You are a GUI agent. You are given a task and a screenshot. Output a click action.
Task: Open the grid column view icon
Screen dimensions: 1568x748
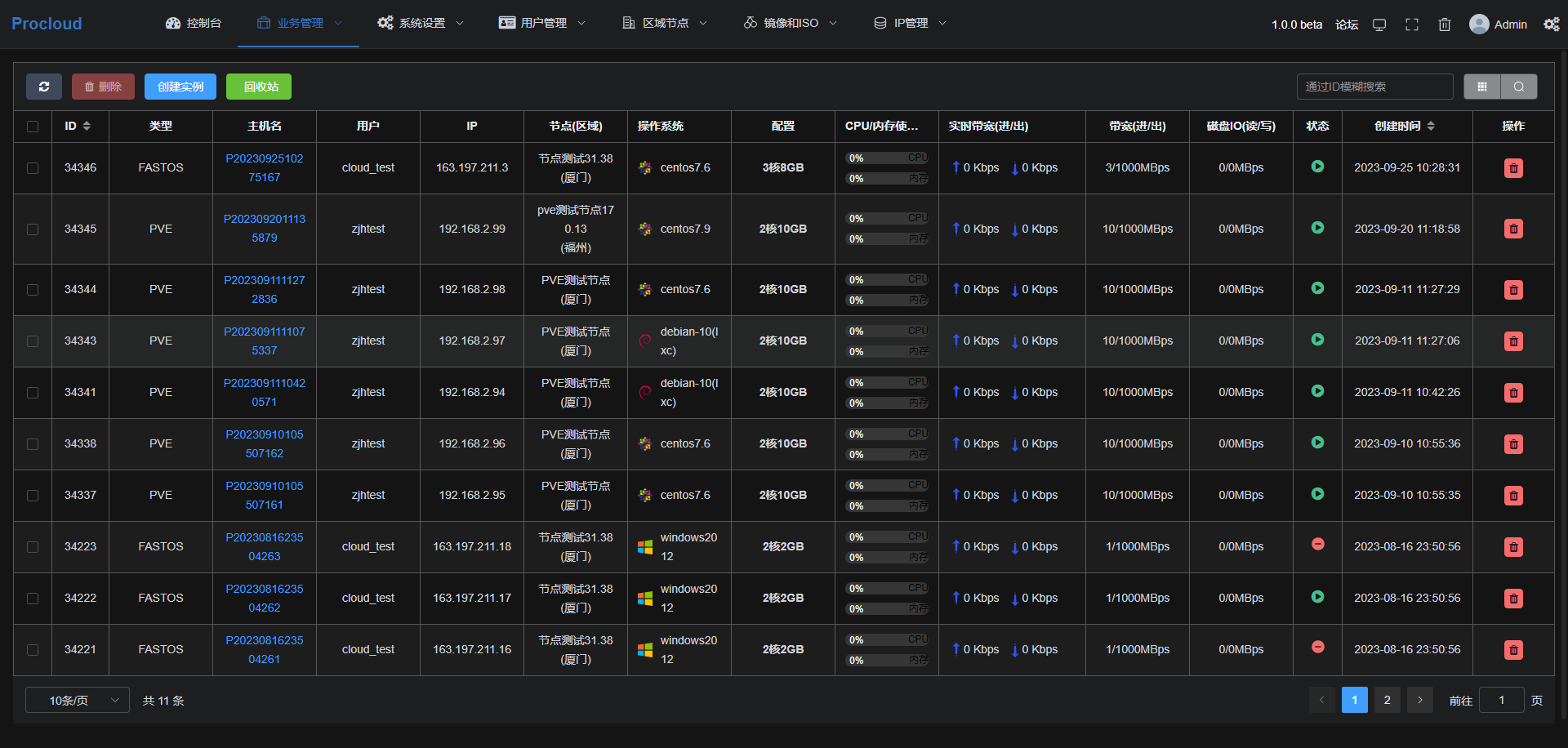1481,87
